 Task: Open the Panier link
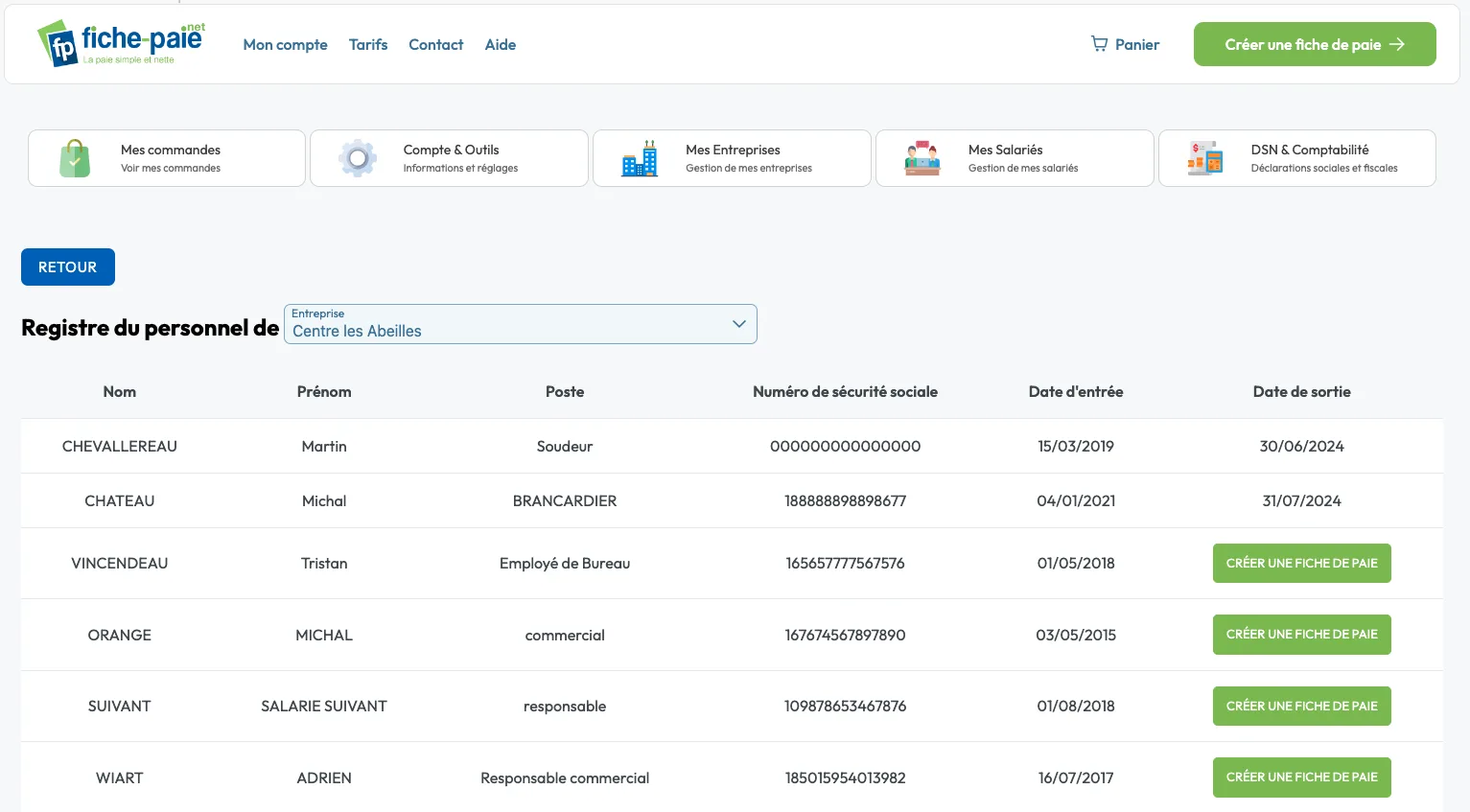click(x=1125, y=44)
